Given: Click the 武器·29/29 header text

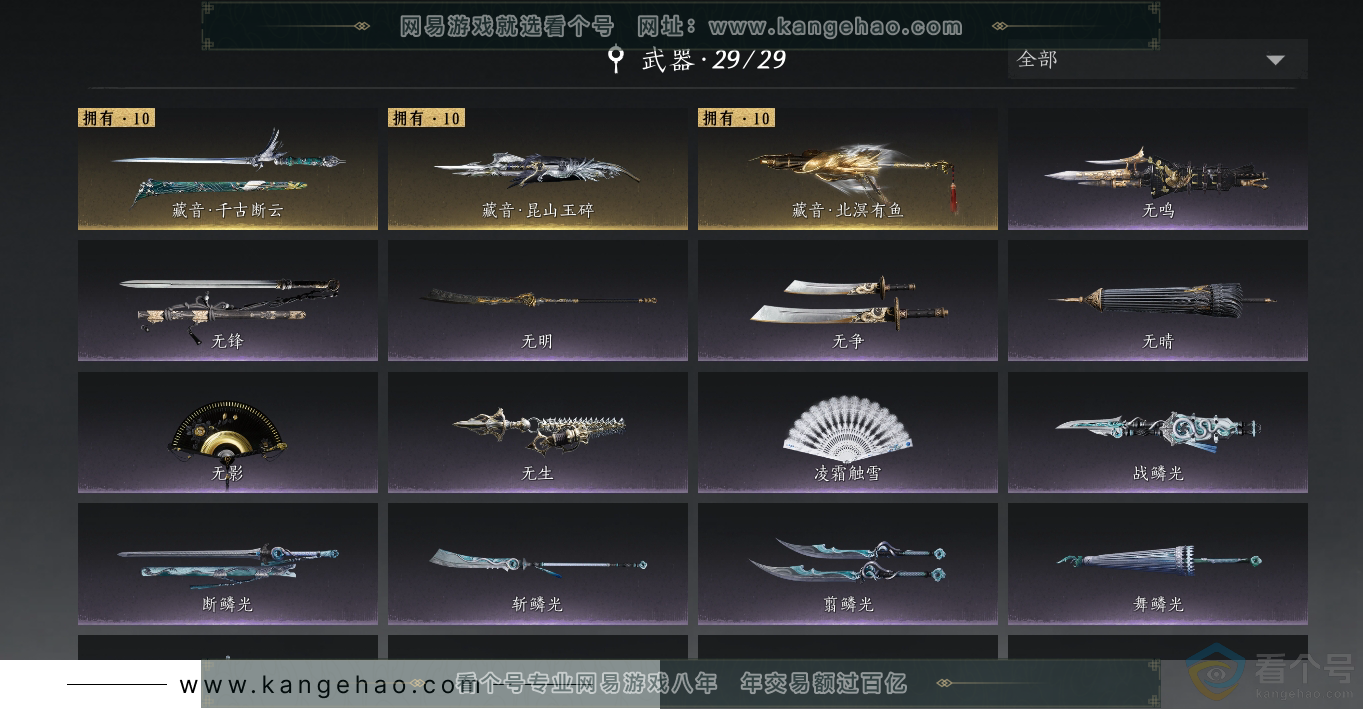Looking at the screenshot, I should (714, 60).
